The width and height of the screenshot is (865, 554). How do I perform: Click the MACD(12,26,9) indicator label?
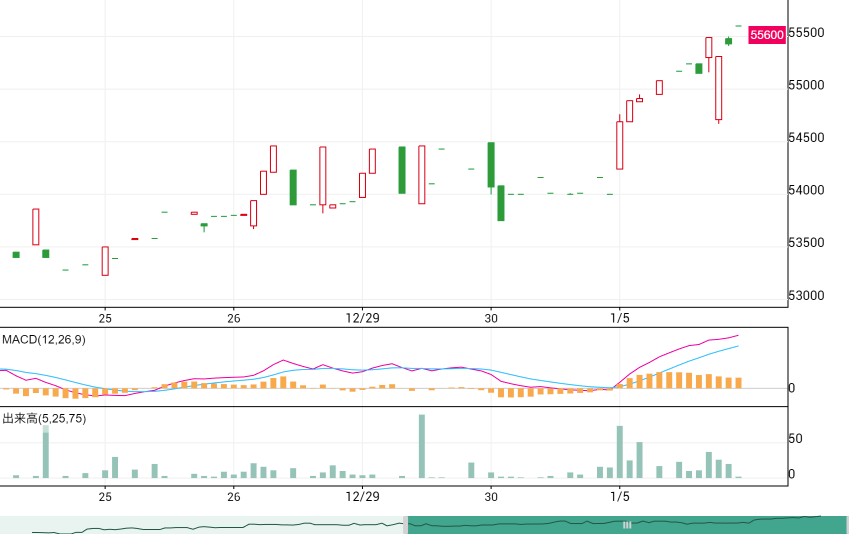click(x=44, y=339)
